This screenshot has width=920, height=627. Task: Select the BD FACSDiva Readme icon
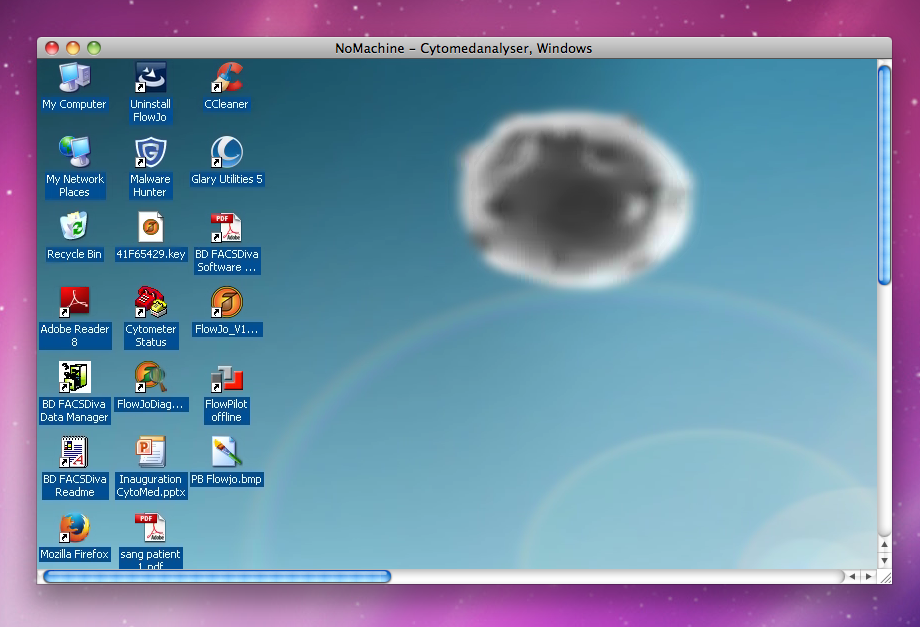pos(75,452)
